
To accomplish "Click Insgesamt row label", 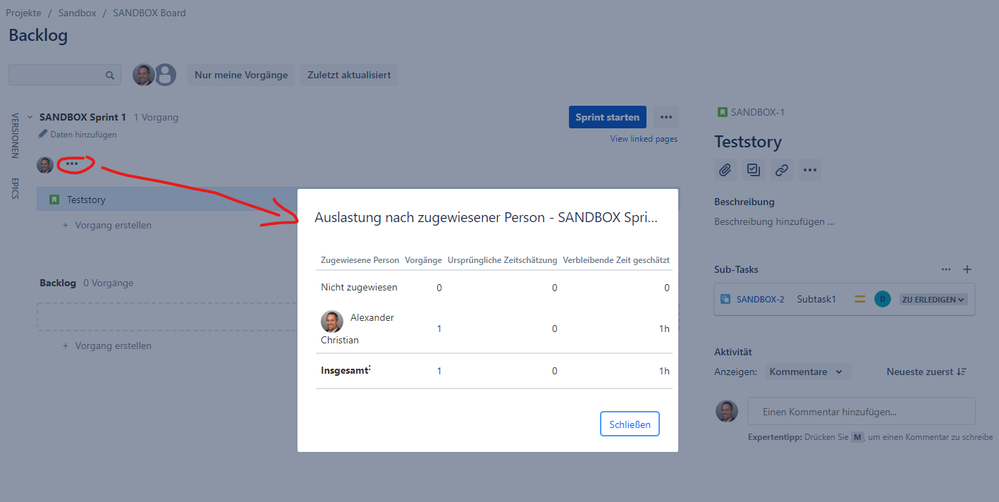I will [345, 371].
